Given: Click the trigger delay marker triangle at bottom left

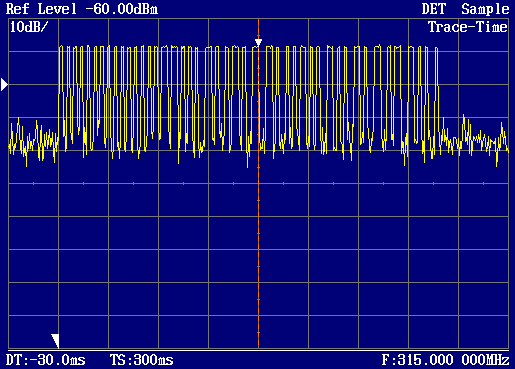Looking at the screenshot, I should pyautogui.click(x=55, y=341).
